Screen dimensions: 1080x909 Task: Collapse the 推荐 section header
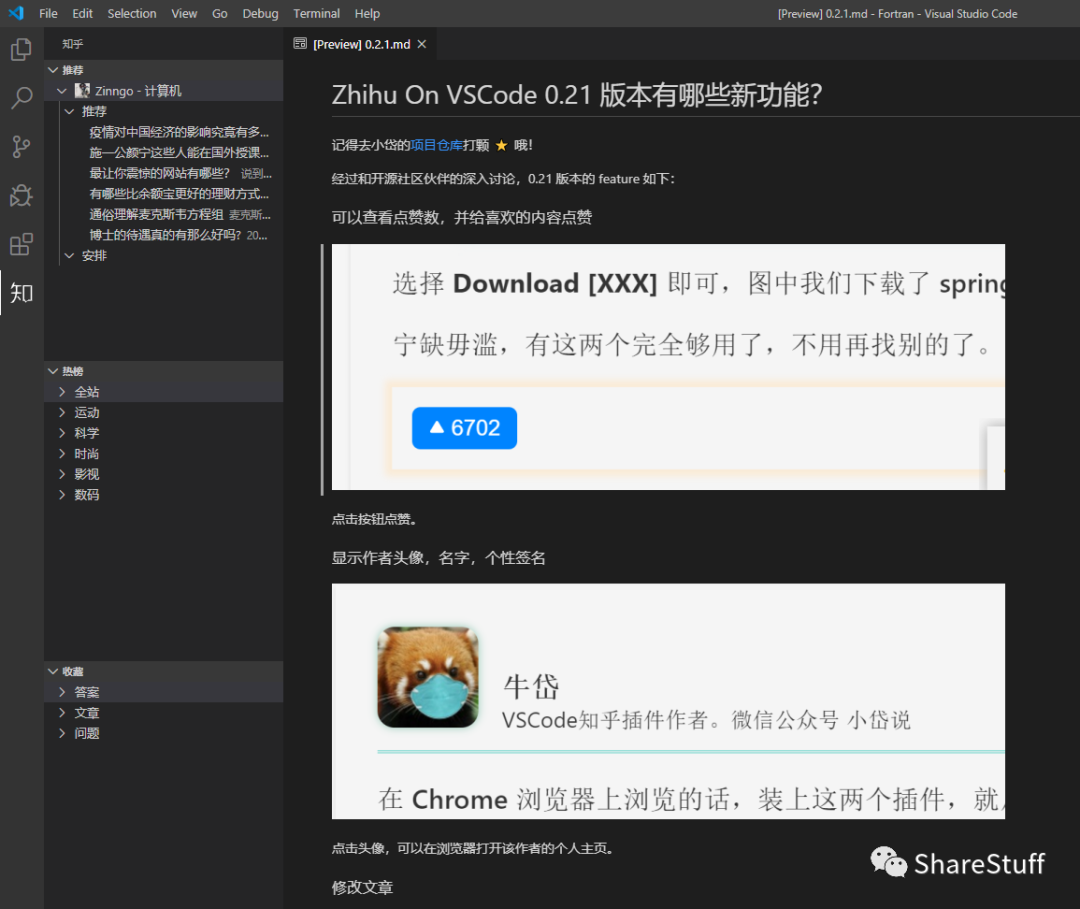pyautogui.click(x=164, y=70)
